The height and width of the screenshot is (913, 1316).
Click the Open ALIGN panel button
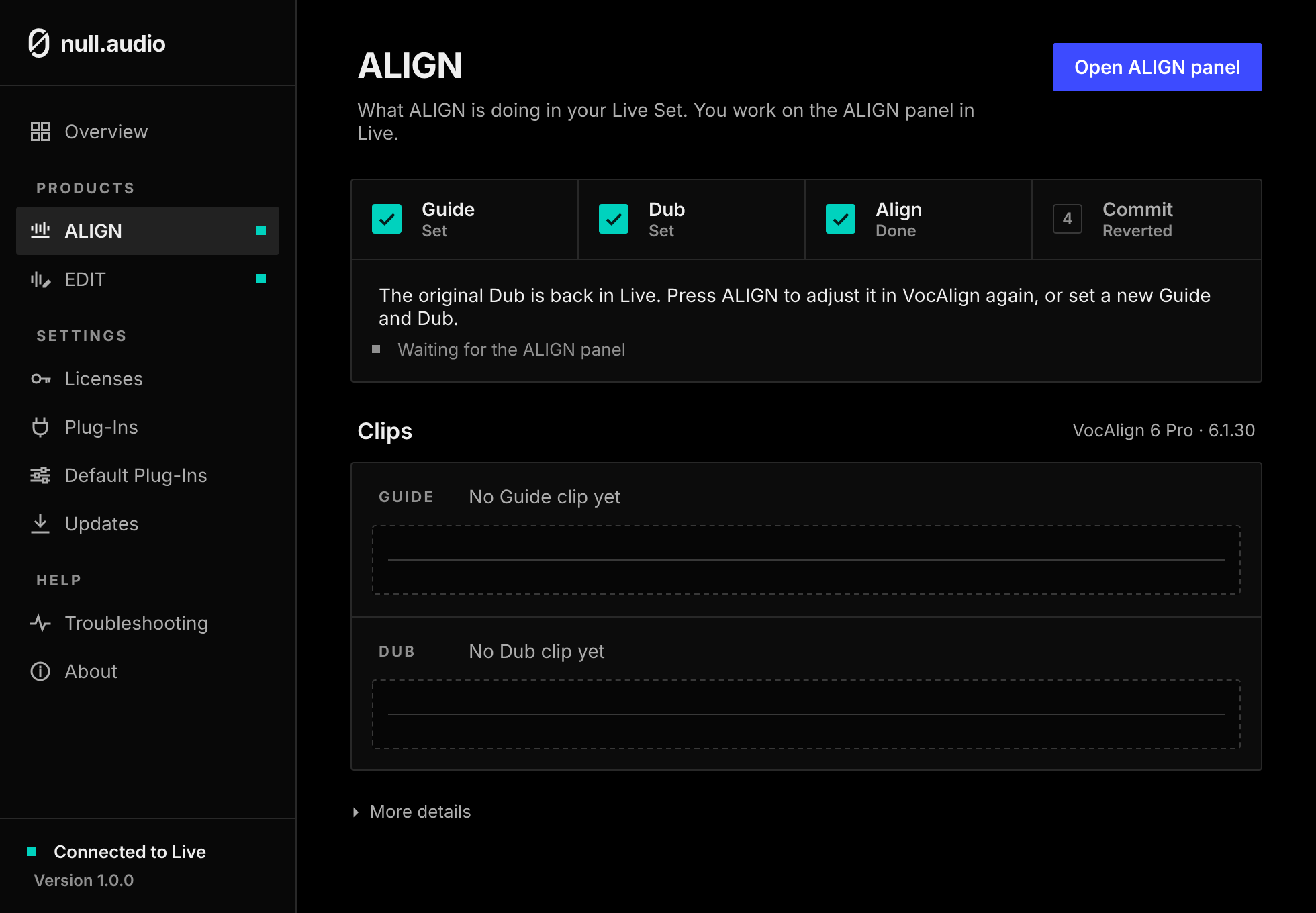[x=1157, y=67]
